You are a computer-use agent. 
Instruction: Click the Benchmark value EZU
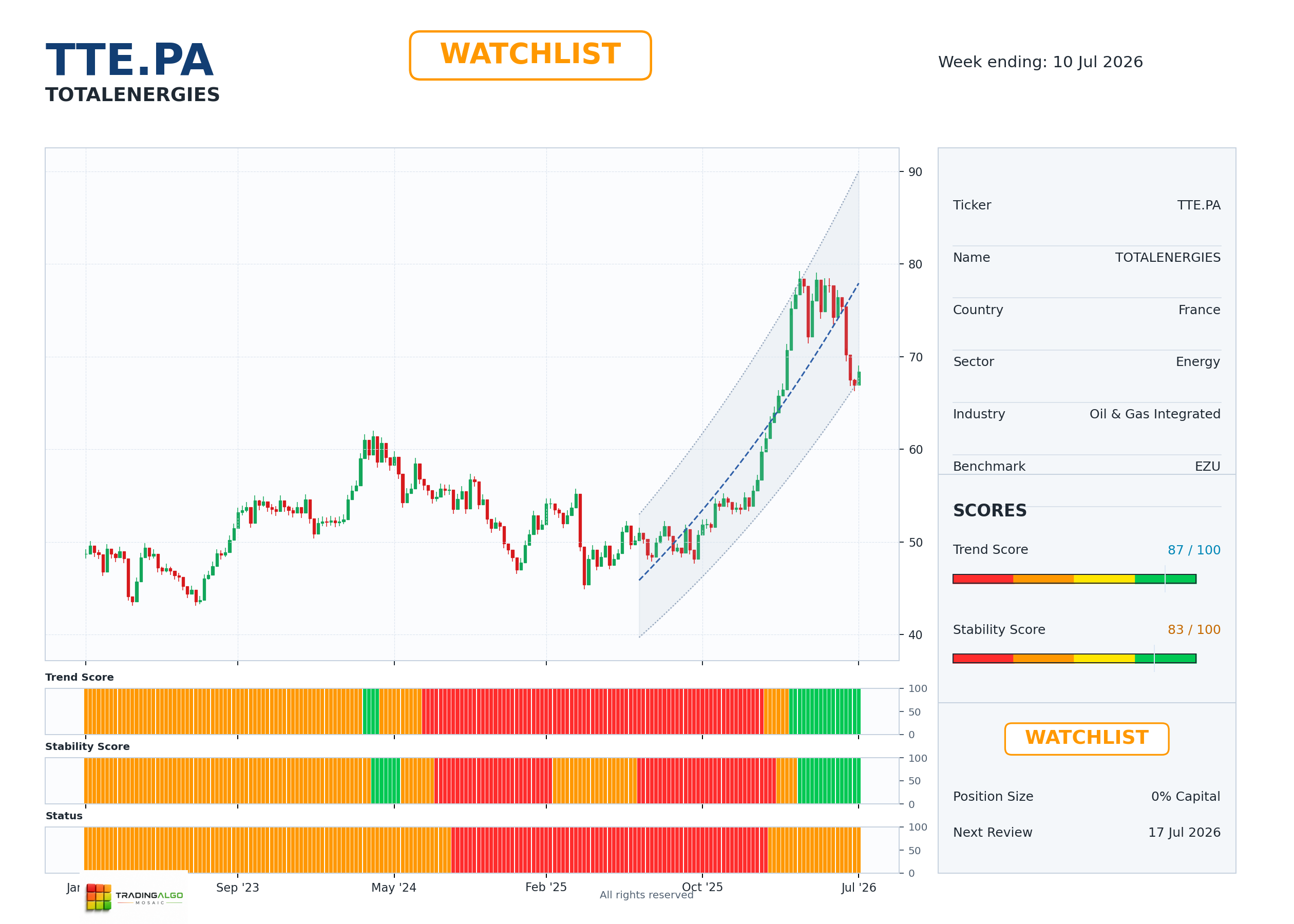[x=1208, y=467]
